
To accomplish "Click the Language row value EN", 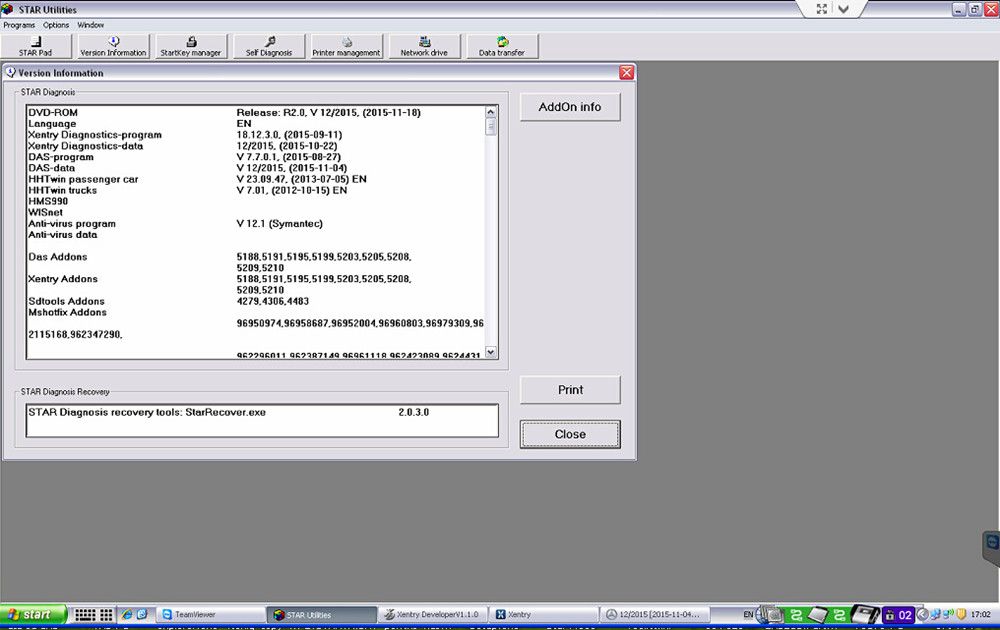I will click(244, 124).
